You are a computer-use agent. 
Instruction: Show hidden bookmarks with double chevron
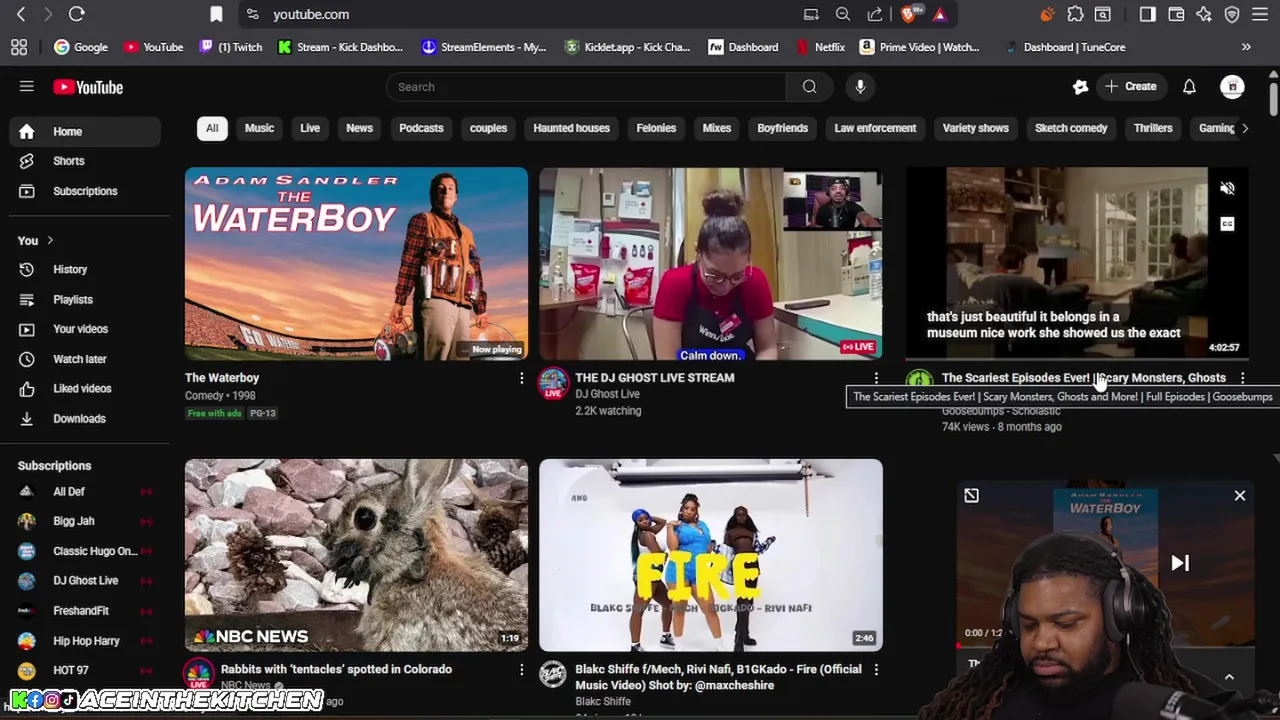pos(1246,47)
